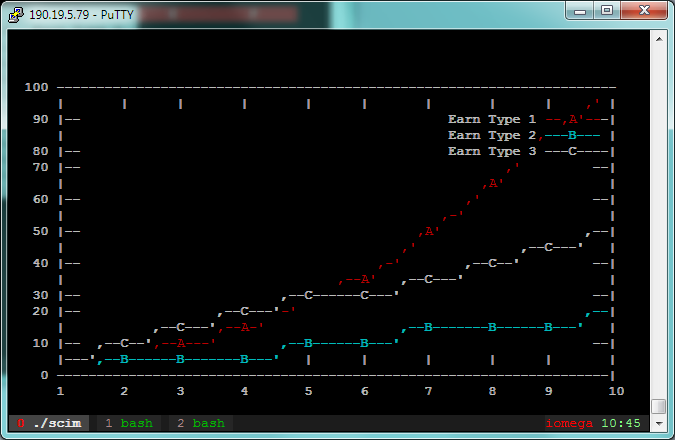Viewport: 675px width, 440px height.
Task: Click the red A marker near 50
Action: pos(429,231)
